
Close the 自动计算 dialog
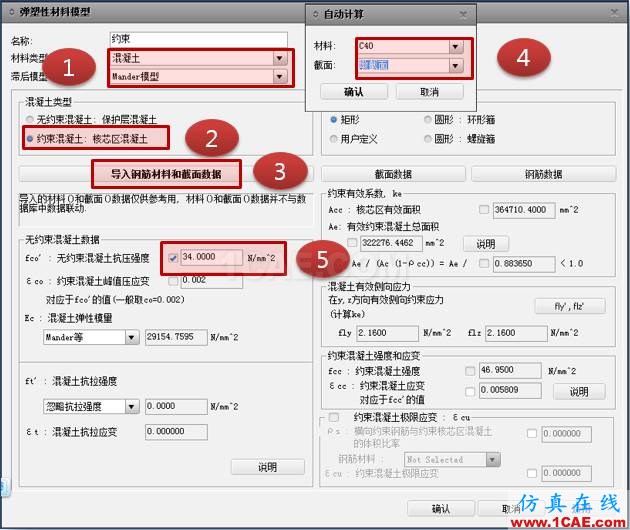click(x=463, y=15)
